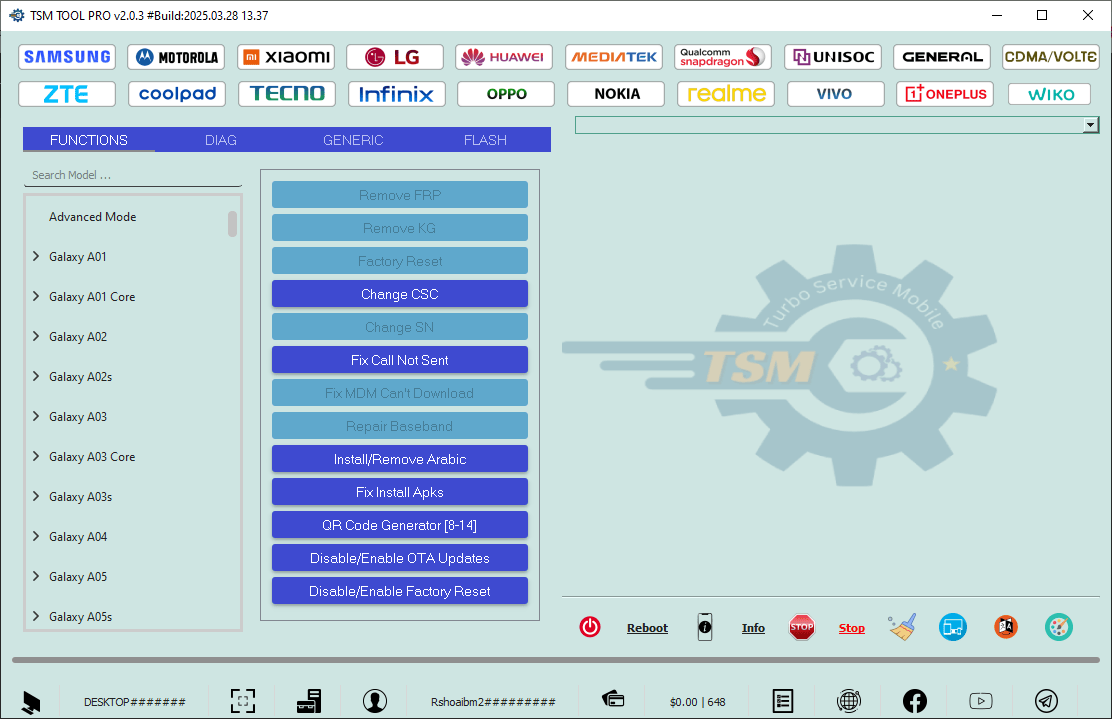Click the Search Model input field
The width and height of the screenshot is (1112, 719).
132,174
